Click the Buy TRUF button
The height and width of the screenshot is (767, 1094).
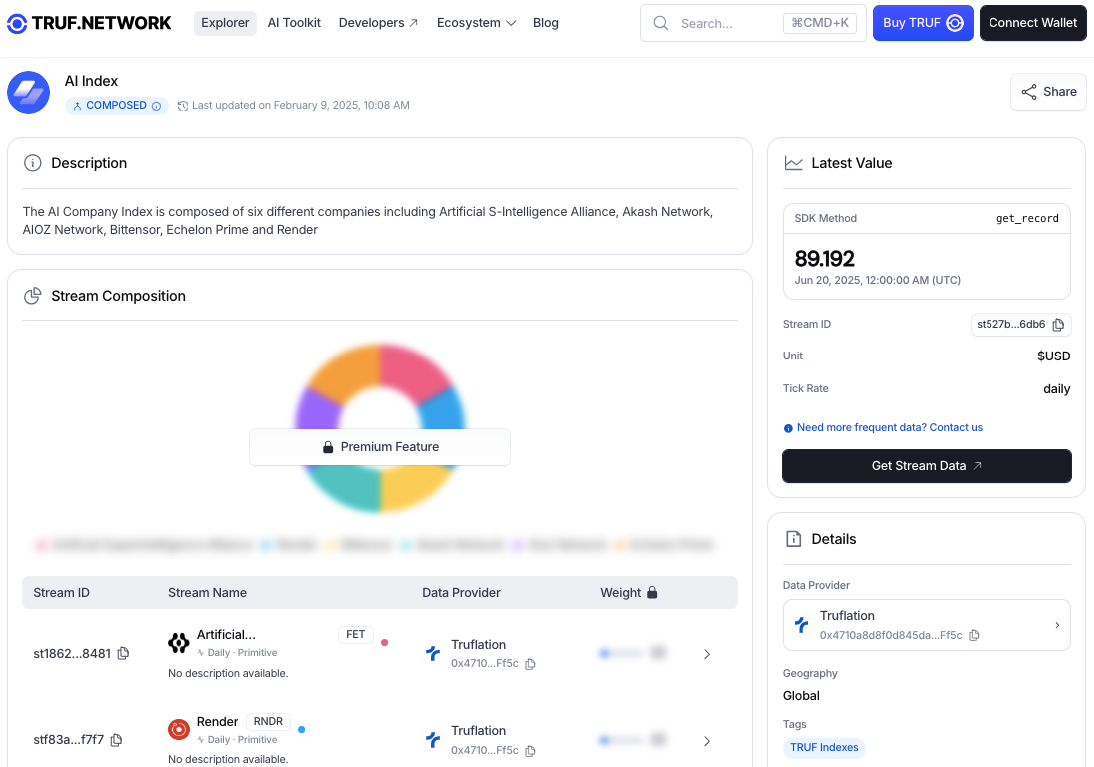(x=923, y=23)
